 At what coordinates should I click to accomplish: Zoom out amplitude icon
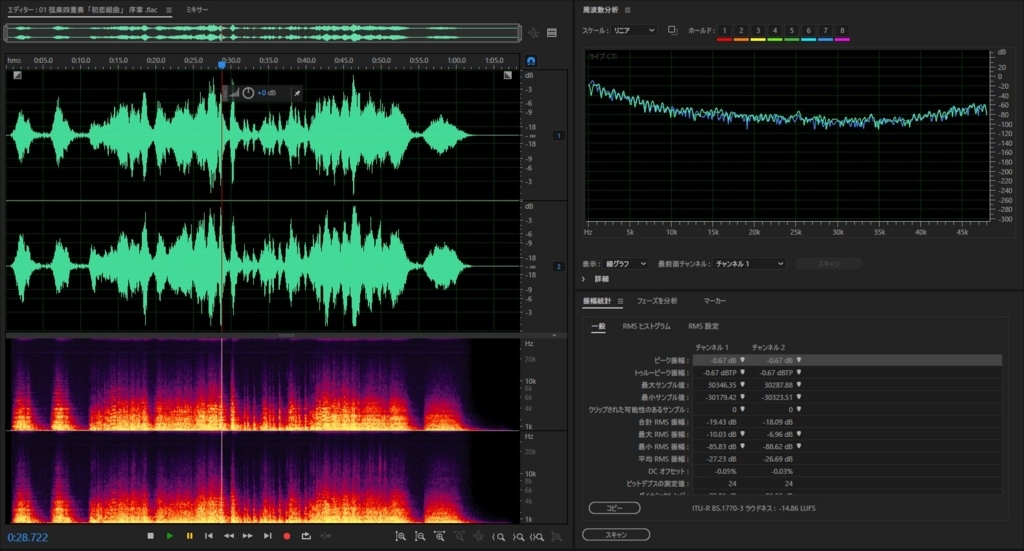(x=420, y=537)
